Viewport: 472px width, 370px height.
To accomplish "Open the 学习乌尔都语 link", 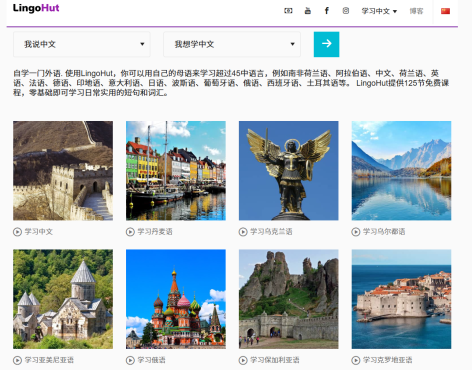I will point(384,232).
